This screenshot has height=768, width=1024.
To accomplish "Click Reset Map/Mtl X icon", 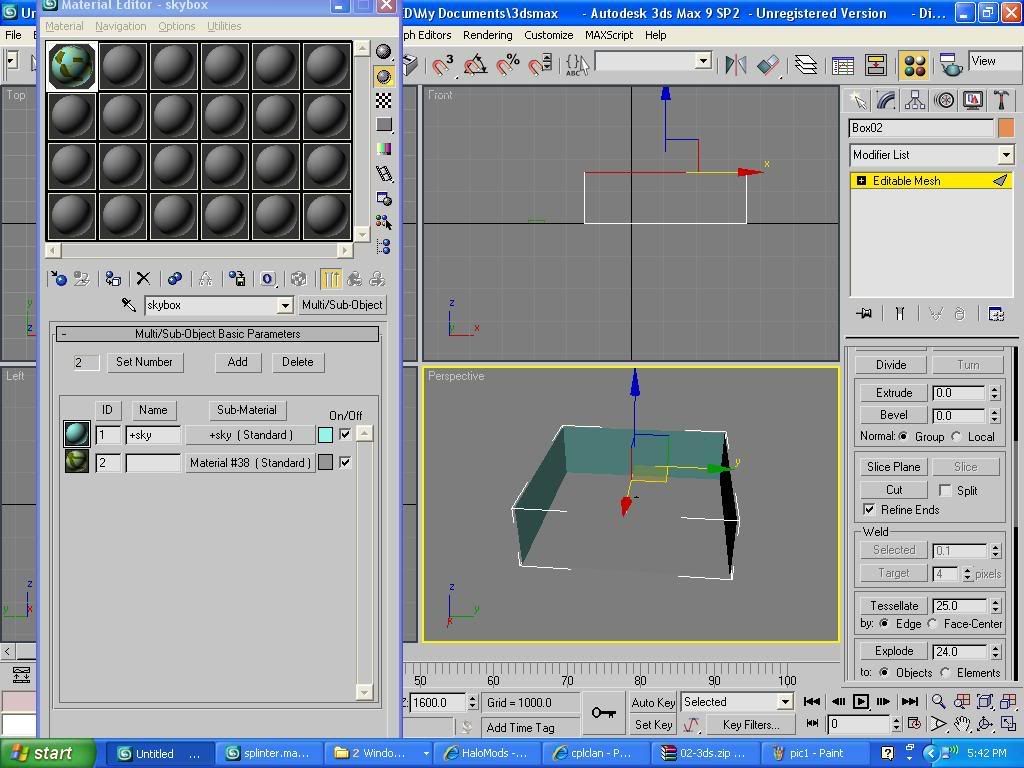I will (144, 280).
